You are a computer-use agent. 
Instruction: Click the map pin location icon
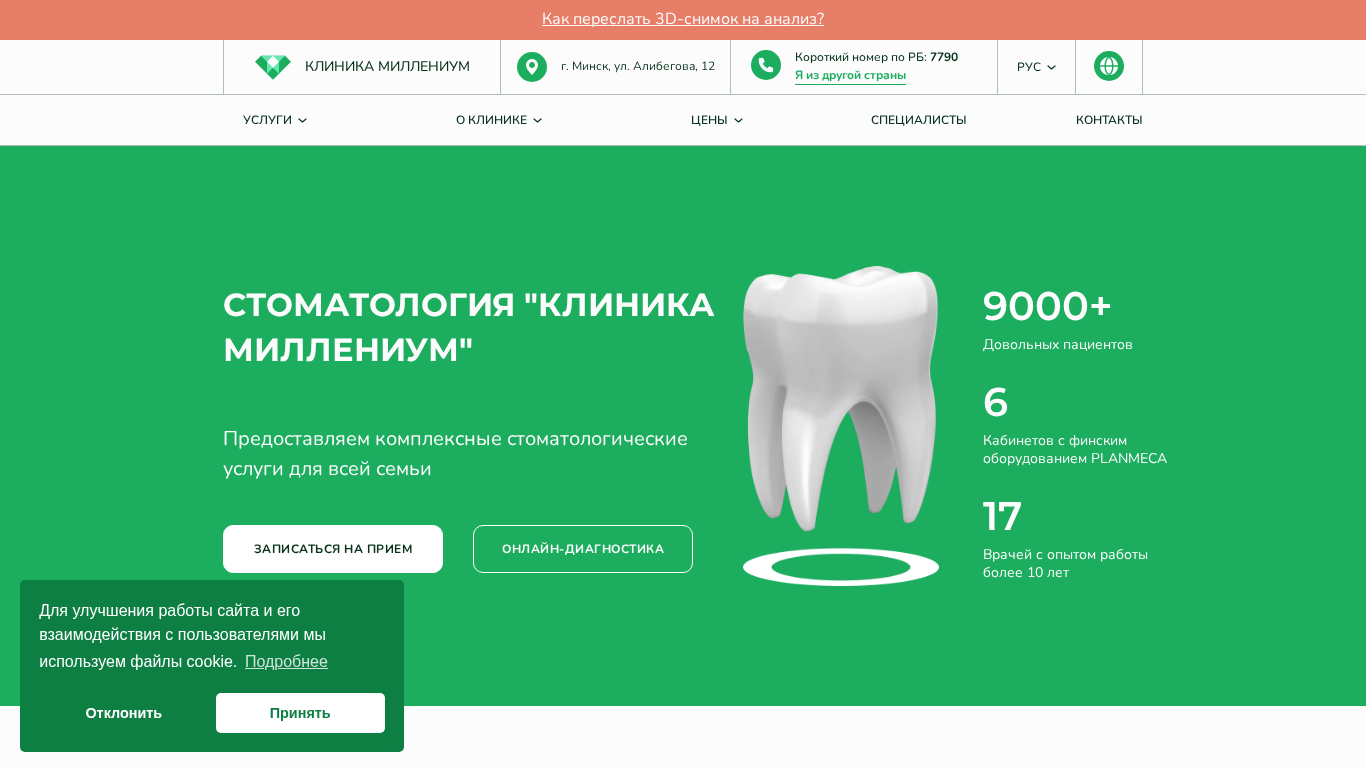[532, 67]
